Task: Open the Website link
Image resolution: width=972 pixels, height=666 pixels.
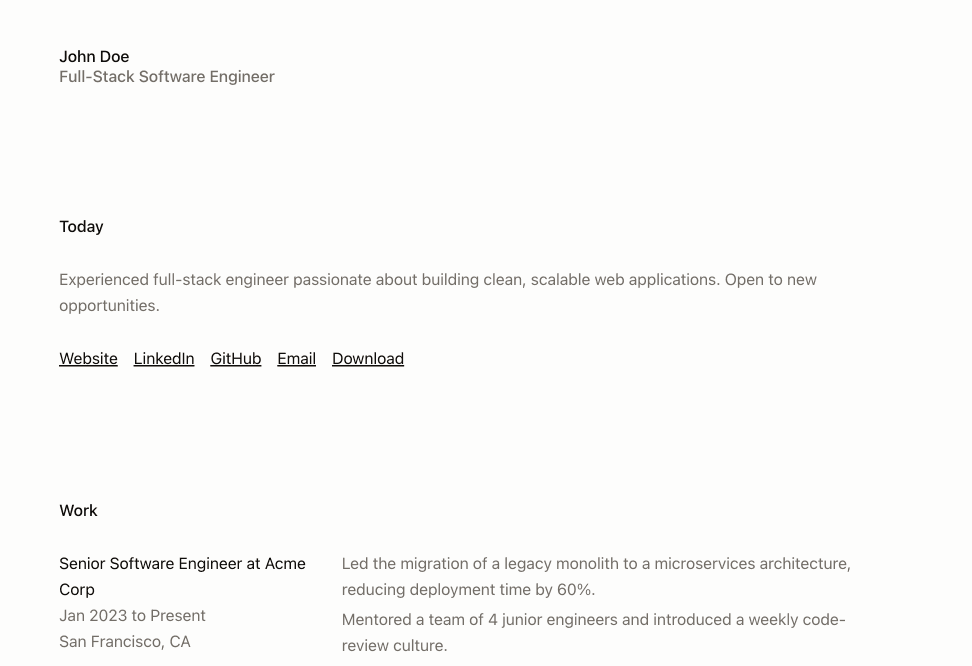Action: pyautogui.click(x=88, y=358)
